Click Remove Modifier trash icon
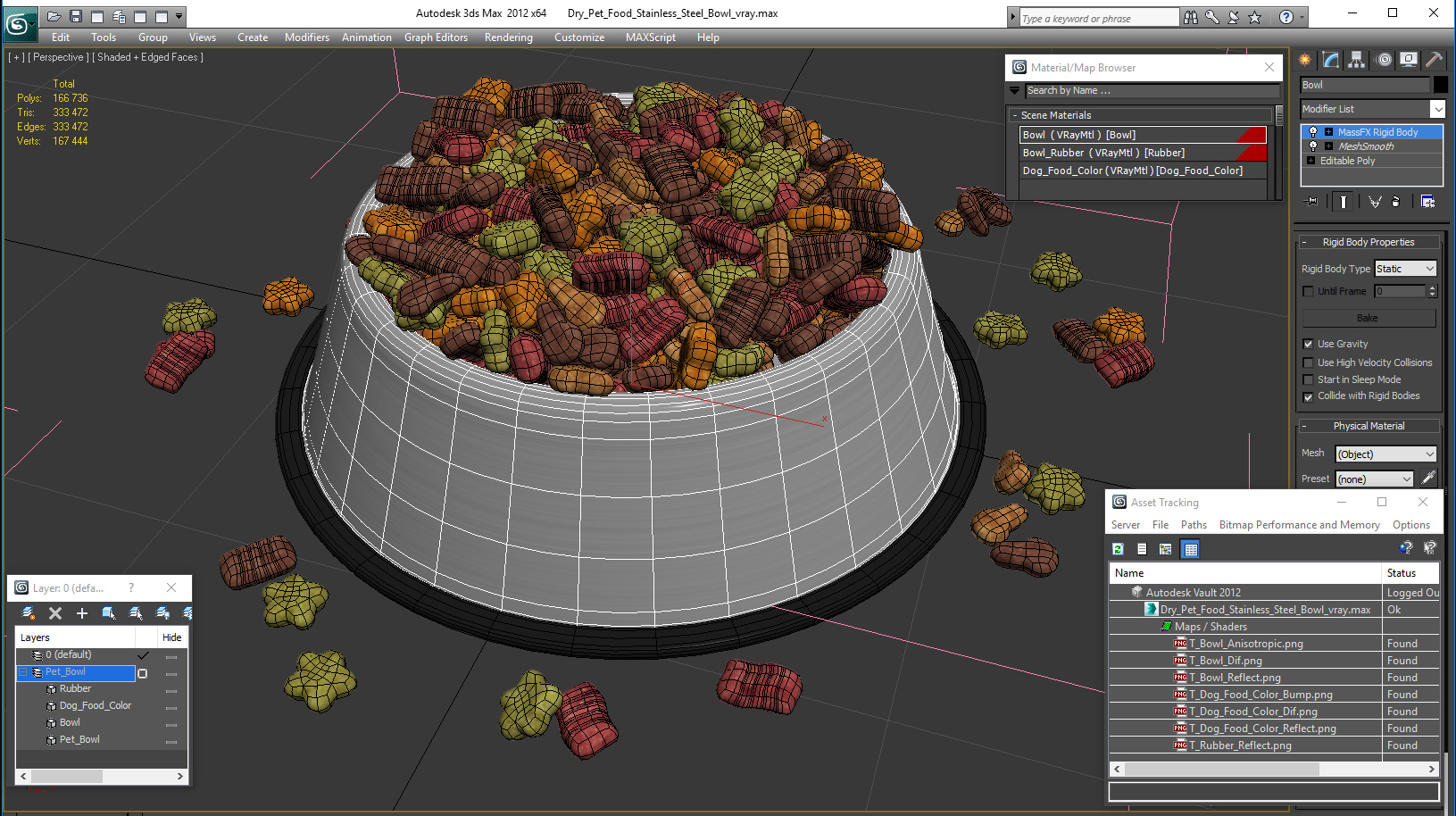 1396,202
